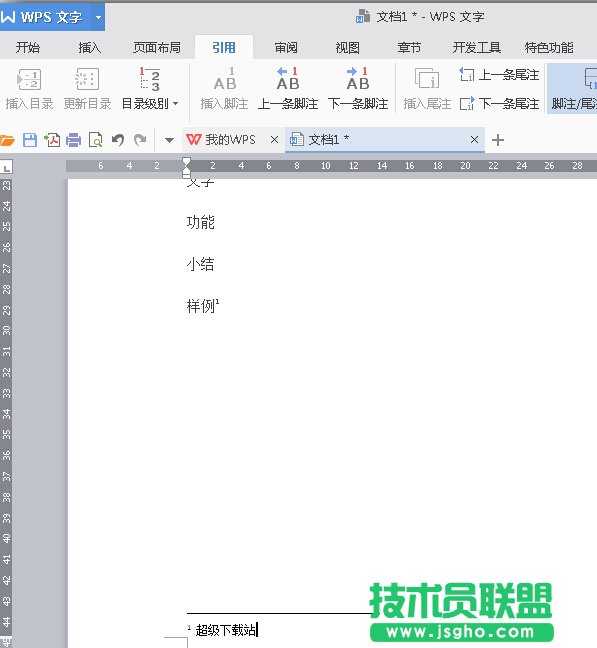Click the print icon in quick toolbar
This screenshot has width=597, height=648.
74,140
